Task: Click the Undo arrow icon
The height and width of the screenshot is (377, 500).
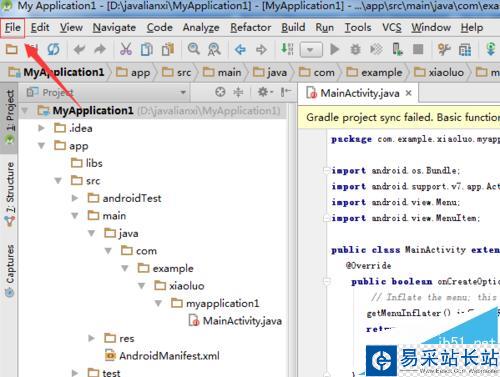Action: click(79, 50)
